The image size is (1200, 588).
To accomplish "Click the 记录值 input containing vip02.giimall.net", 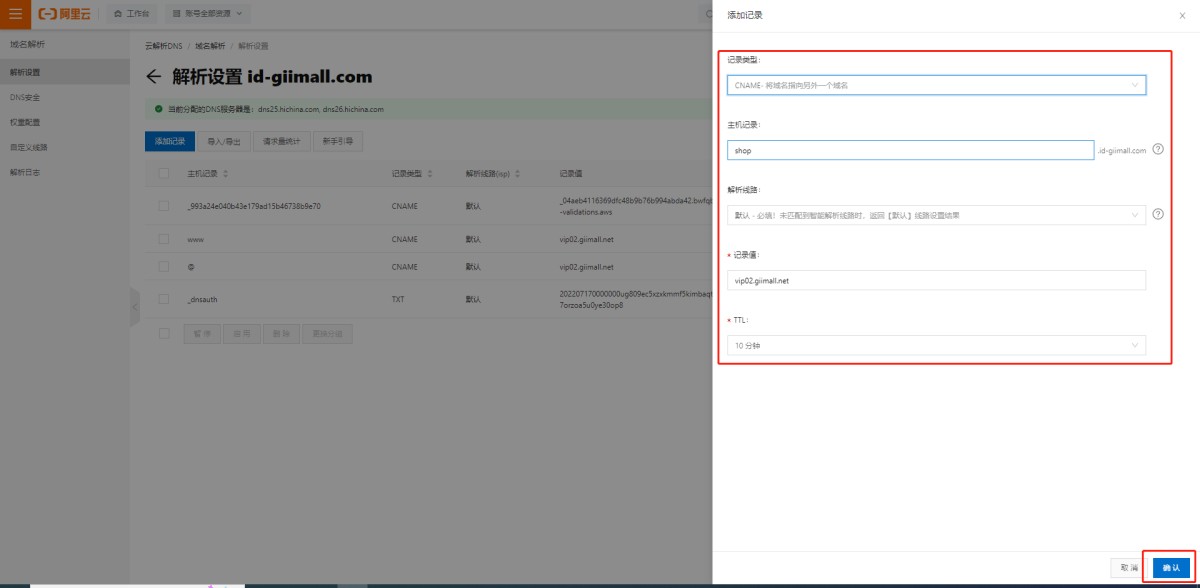I will point(936,281).
